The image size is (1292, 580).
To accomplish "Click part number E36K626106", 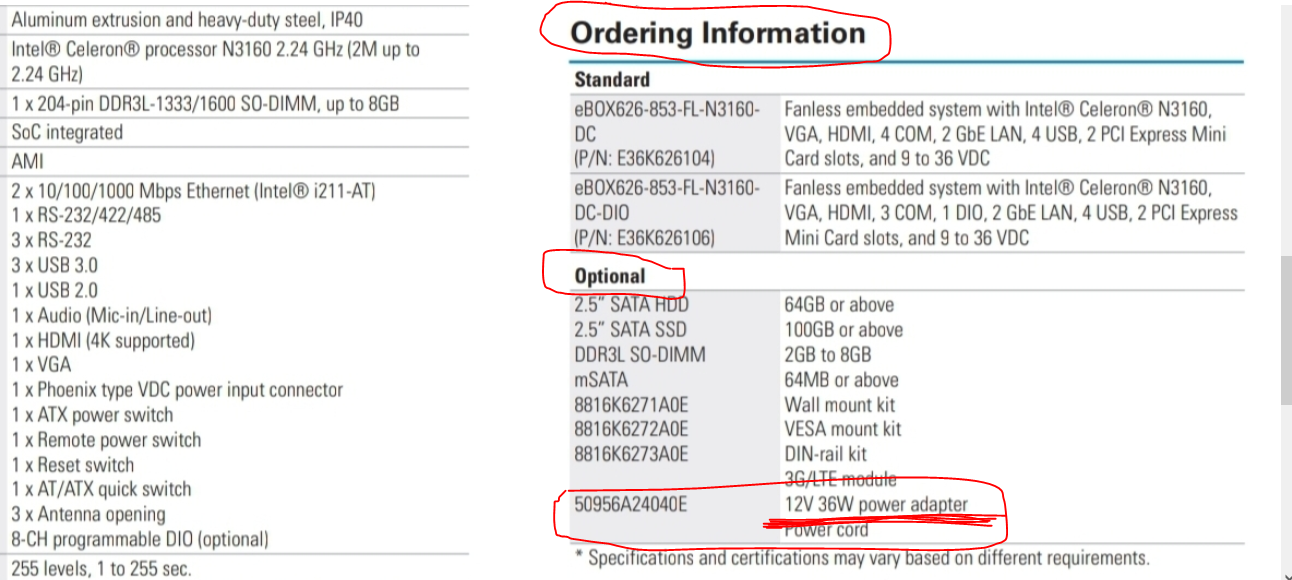I will pos(645,238).
